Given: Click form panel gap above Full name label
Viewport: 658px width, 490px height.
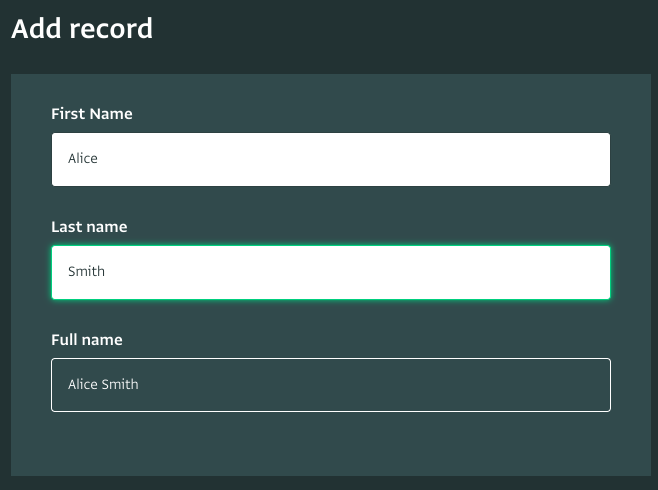Looking at the screenshot, I should (331, 315).
